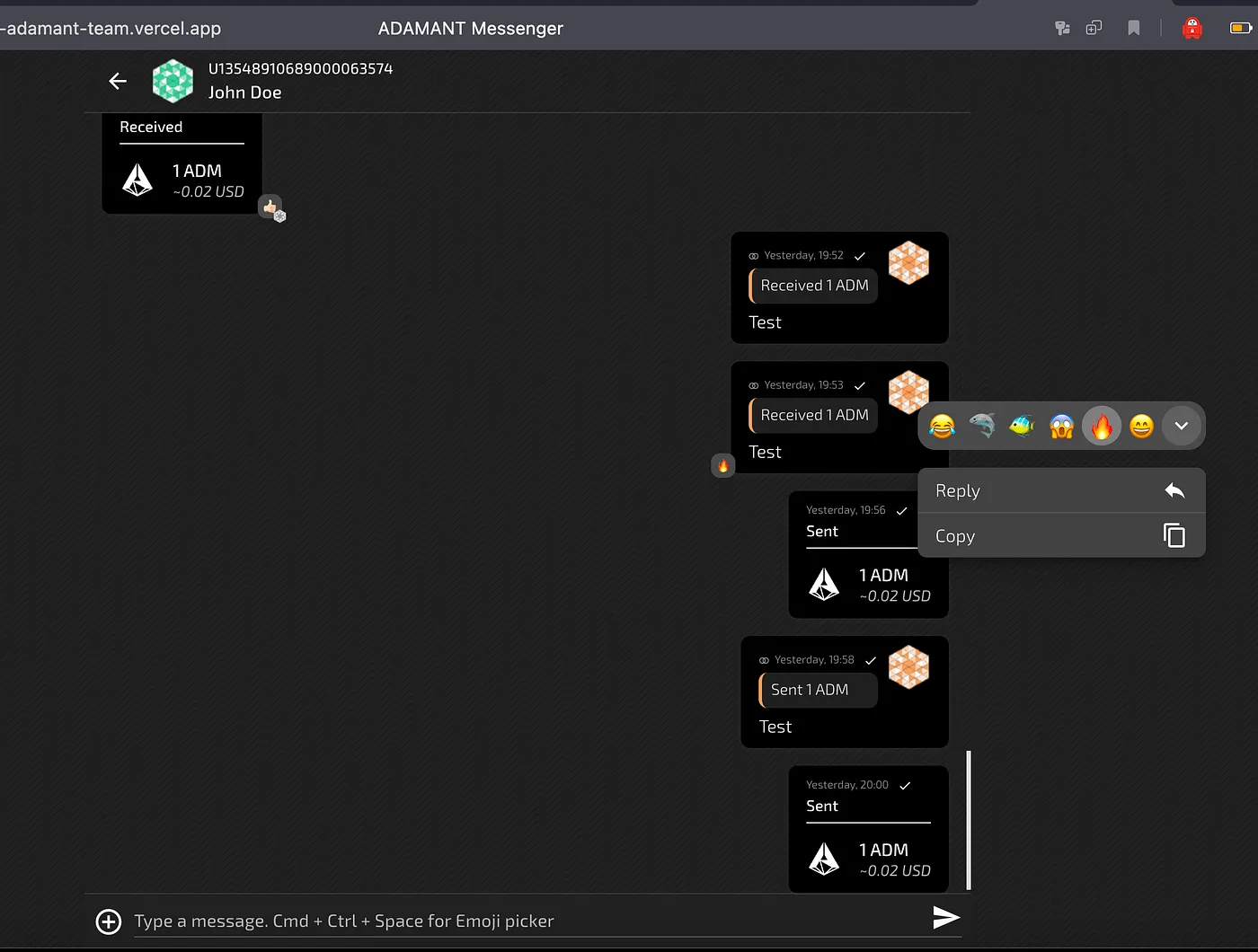Click the delivered checkmark on the 19:53 message
Image resolution: width=1258 pixels, height=952 pixels.
(860, 385)
